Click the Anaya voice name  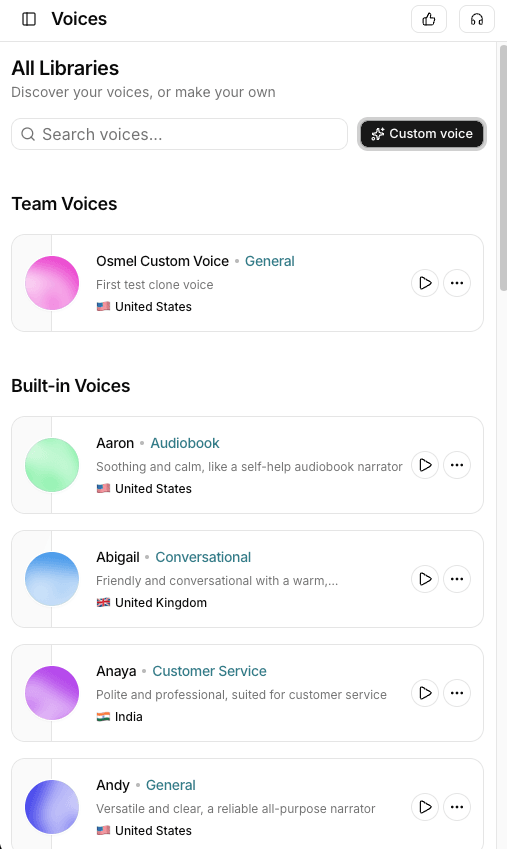click(116, 671)
